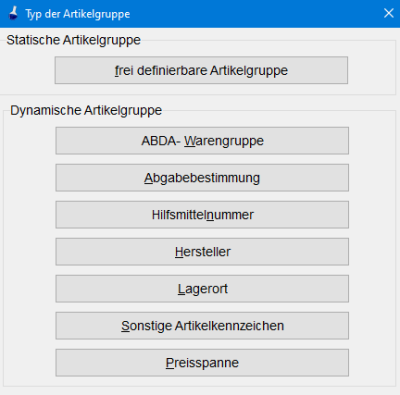Screen dimensions: 400x395
Task: Create dynamic group by storage location
Action: point(202,289)
